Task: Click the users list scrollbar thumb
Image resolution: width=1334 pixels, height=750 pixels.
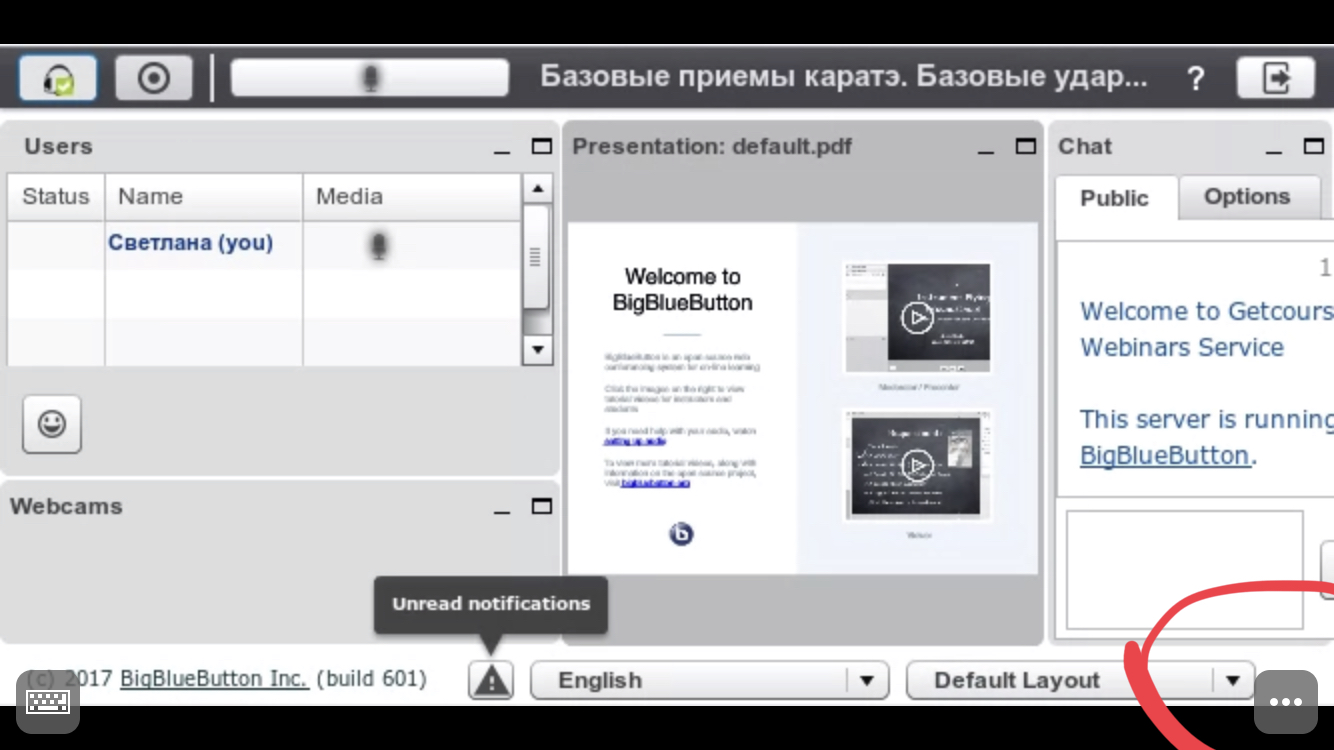Action: (536, 257)
